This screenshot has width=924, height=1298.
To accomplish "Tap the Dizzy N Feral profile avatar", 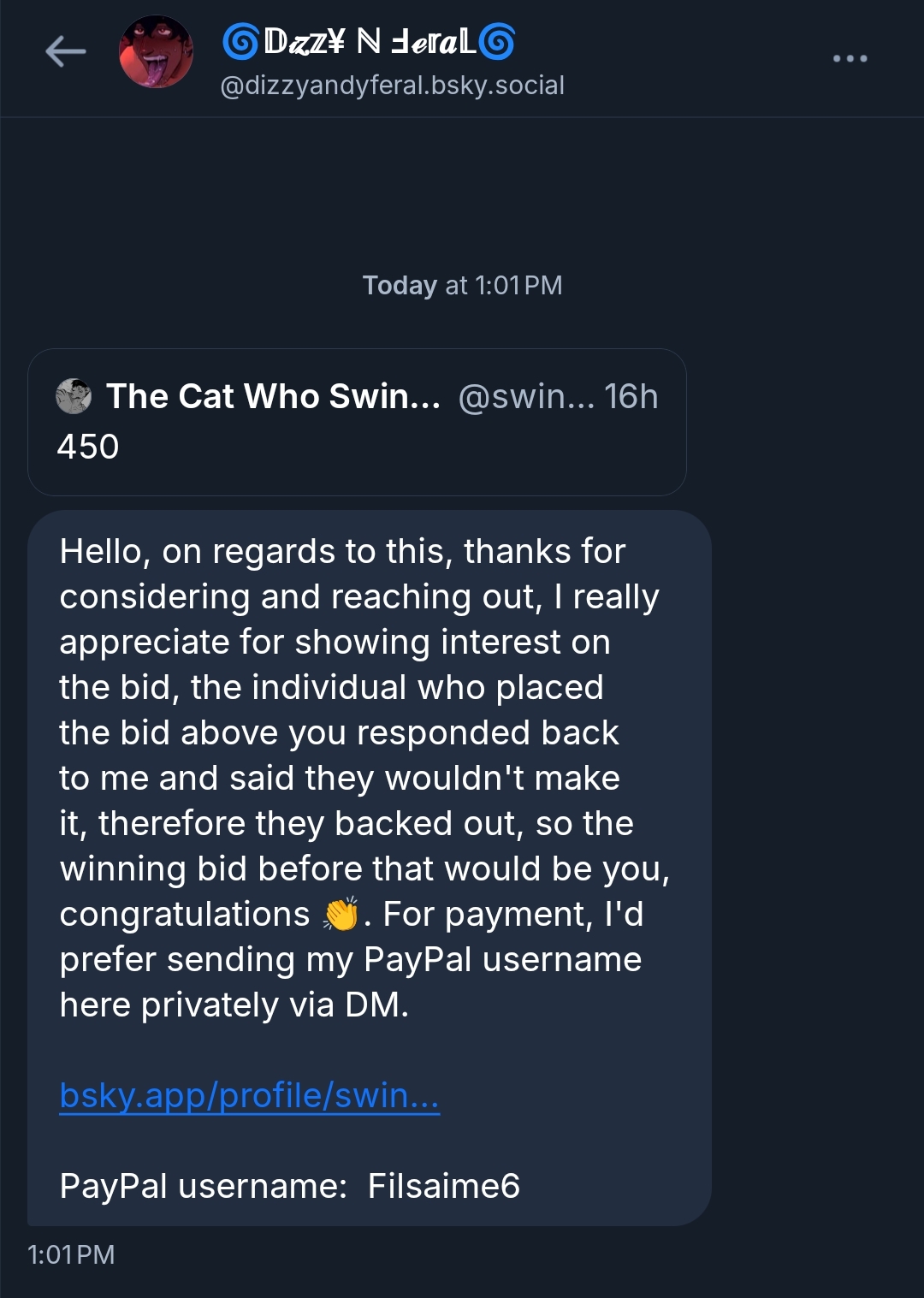I will (156, 52).
